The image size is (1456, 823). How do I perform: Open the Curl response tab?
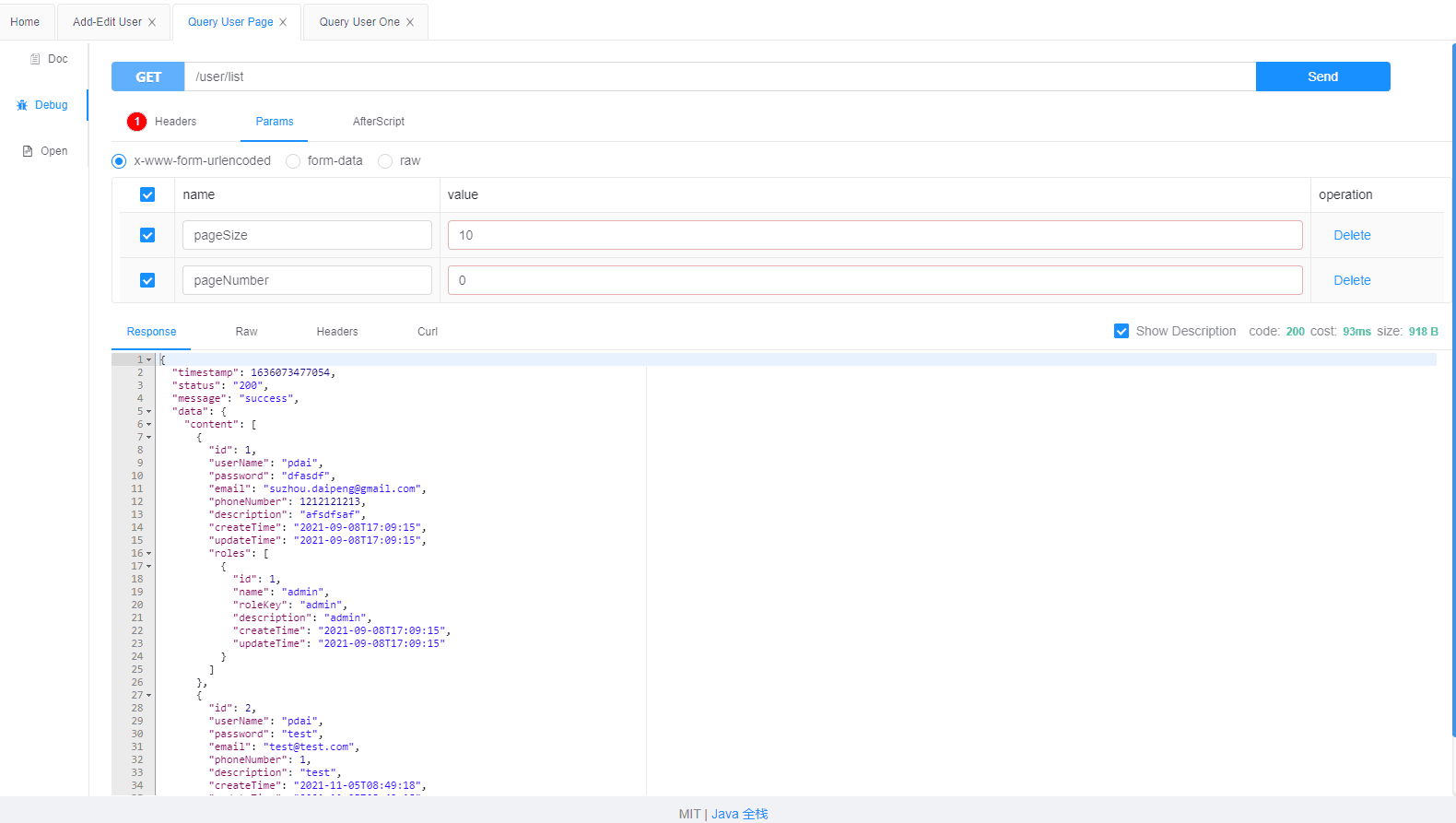point(427,332)
